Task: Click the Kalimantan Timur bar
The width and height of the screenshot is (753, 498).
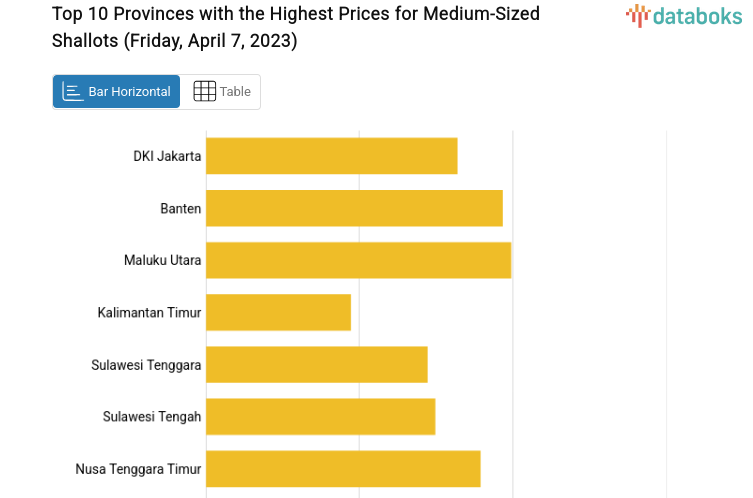Action: point(278,312)
